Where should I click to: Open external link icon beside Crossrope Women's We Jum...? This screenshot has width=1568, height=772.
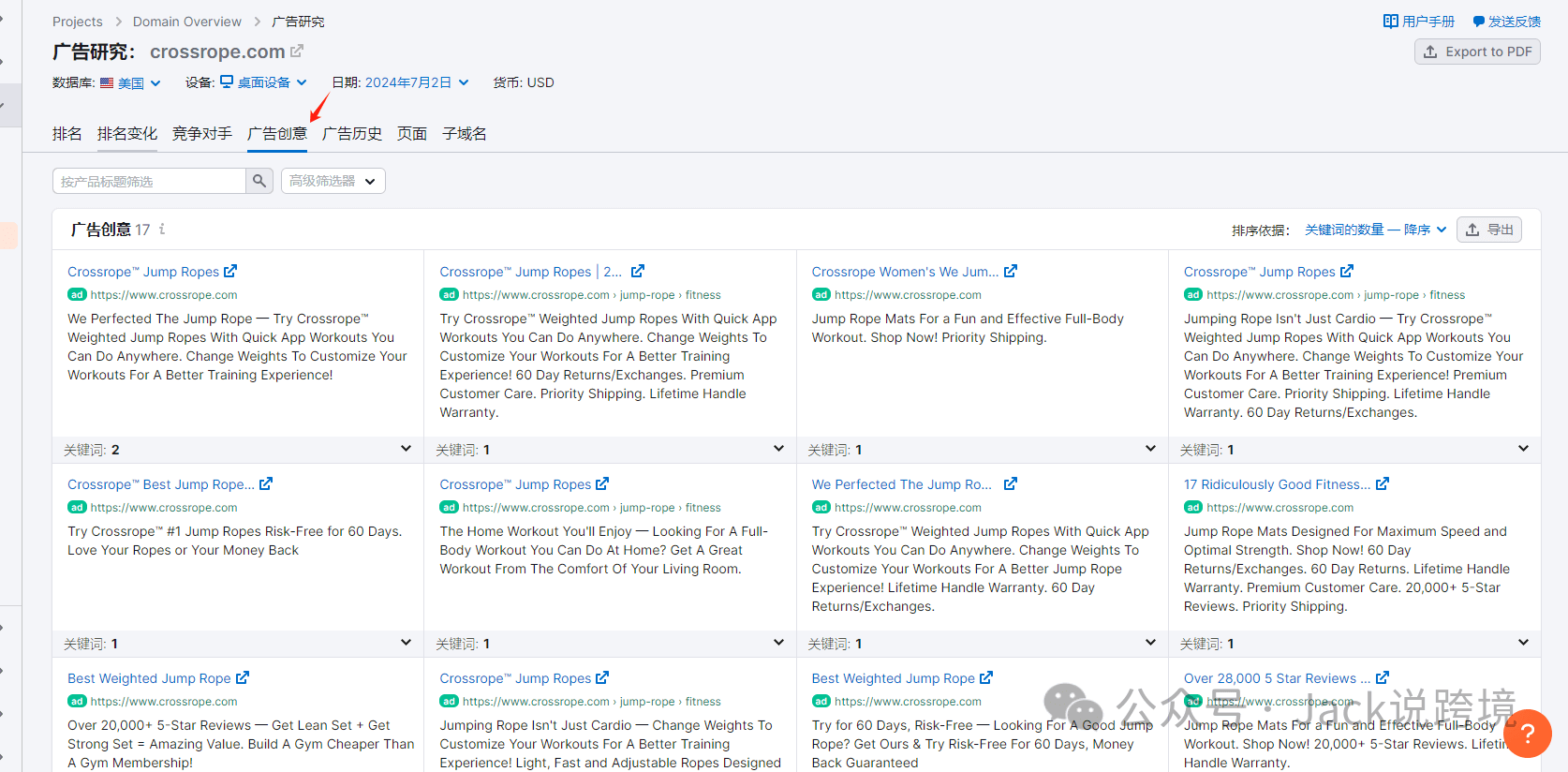point(1011,272)
